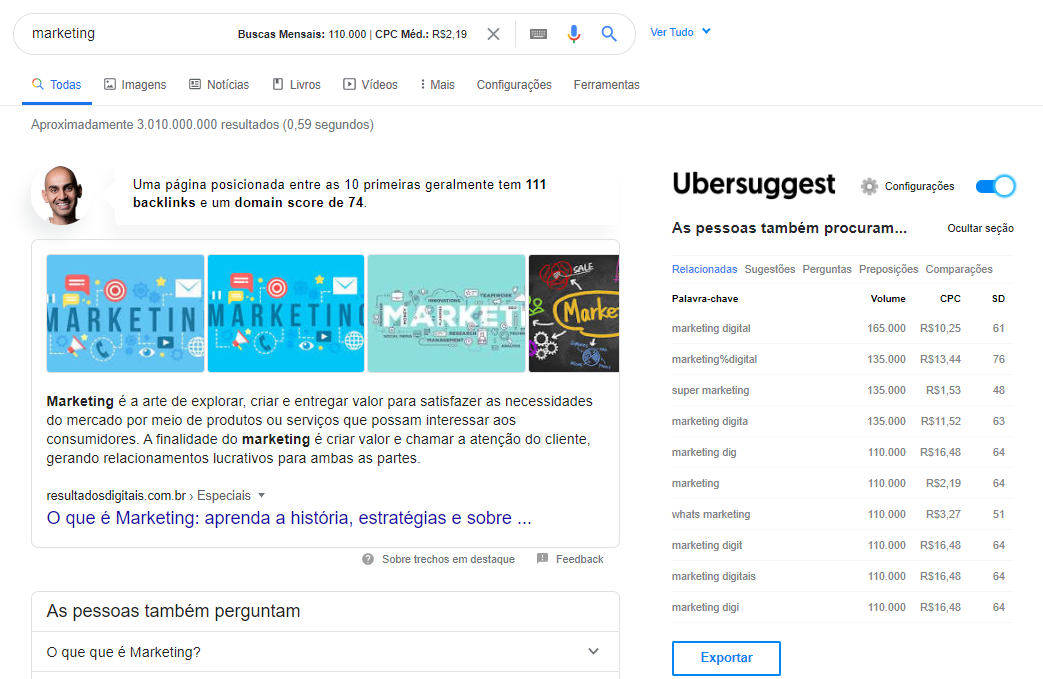This screenshot has height=679, width=1043.
Task: Click Sobre trechos em destaque link
Action: pos(448,559)
